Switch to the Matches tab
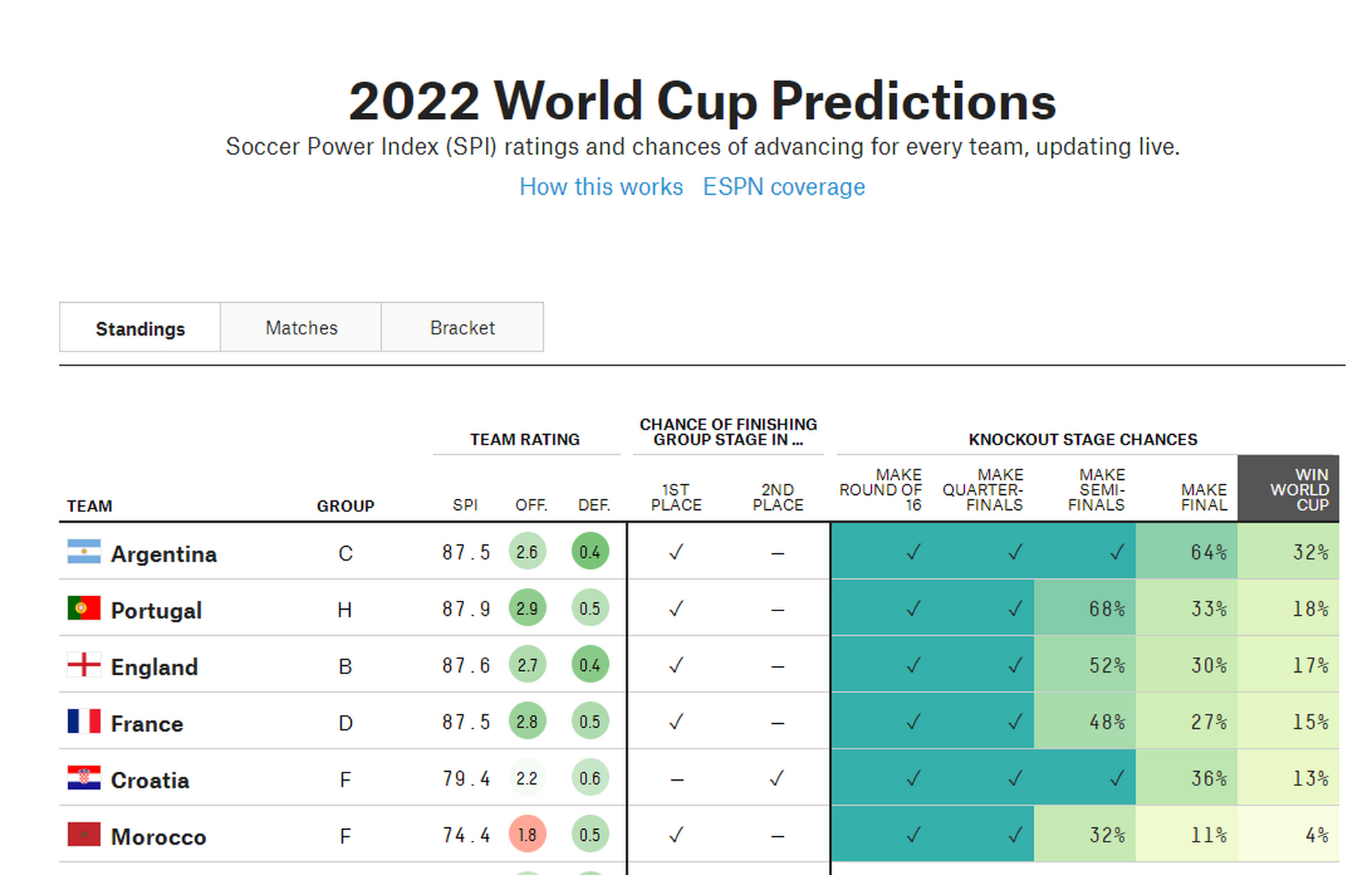The height and width of the screenshot is (875, 1372). pos(301,328)
